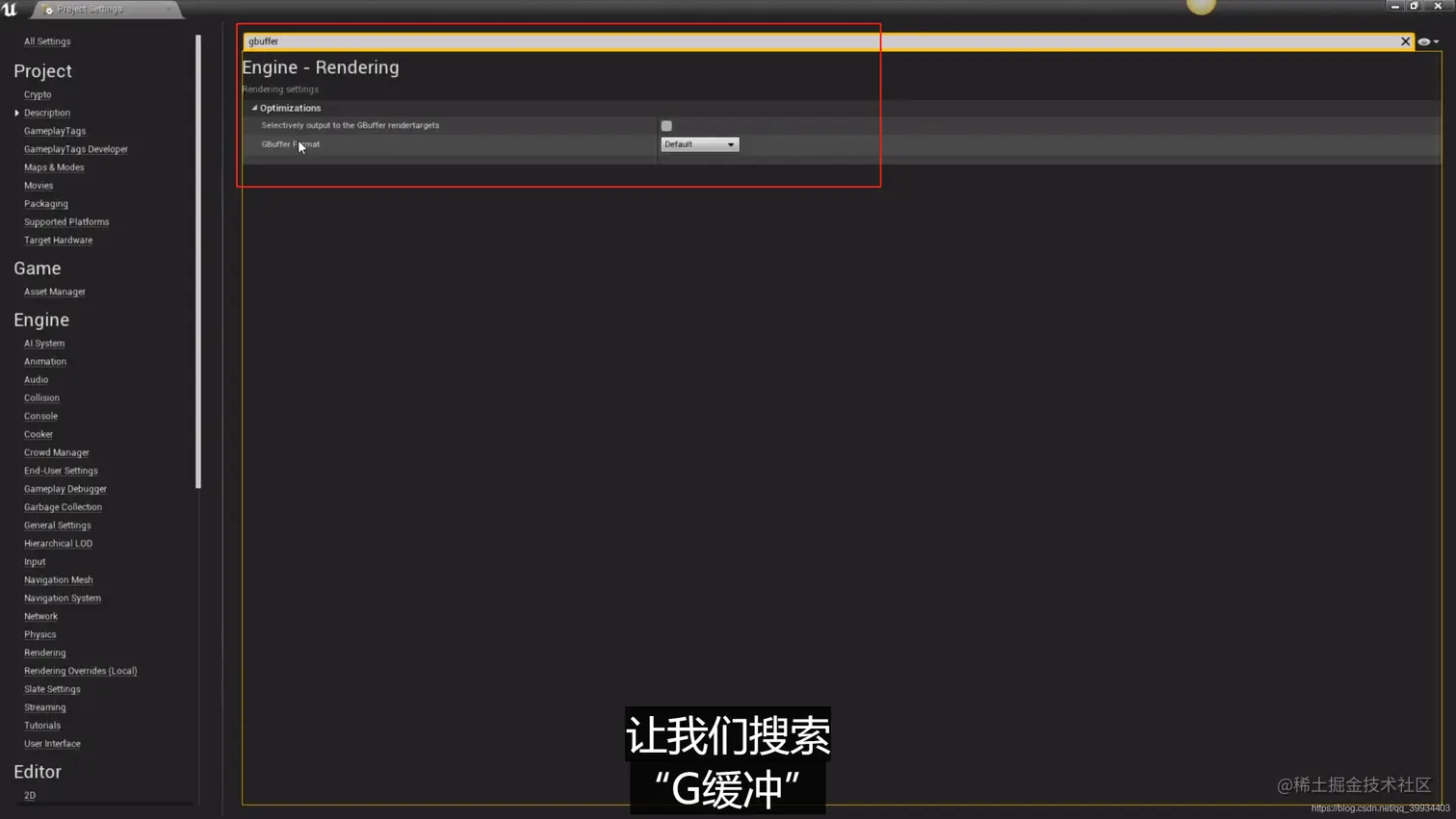
Task: Open the view options eye menu
Action: click(1428, 41)
